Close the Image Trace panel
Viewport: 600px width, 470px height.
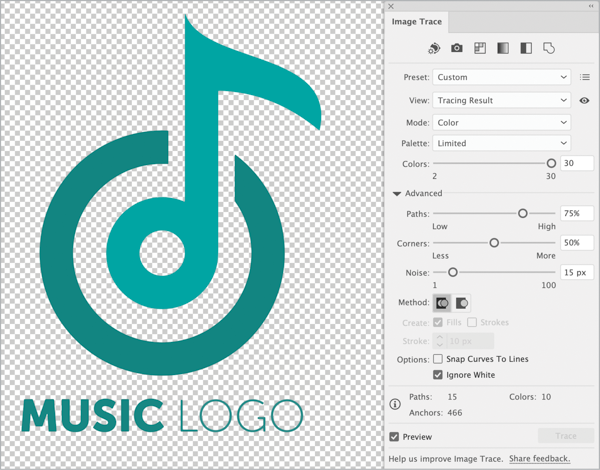[391, 6]
